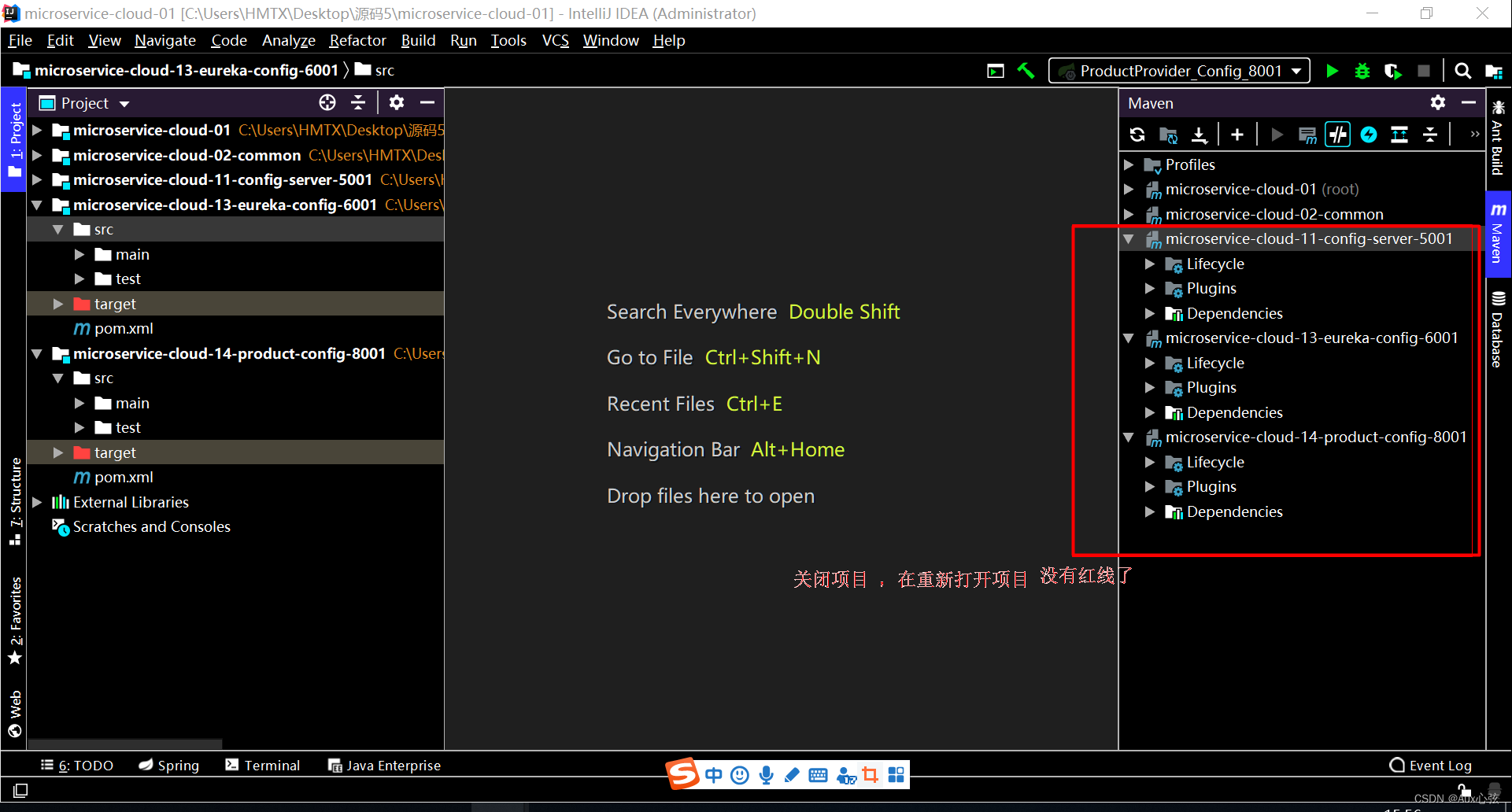Click the stop button in the run toolbar
Viewport: 1512px width, 812px height.
pos(1423,71)
